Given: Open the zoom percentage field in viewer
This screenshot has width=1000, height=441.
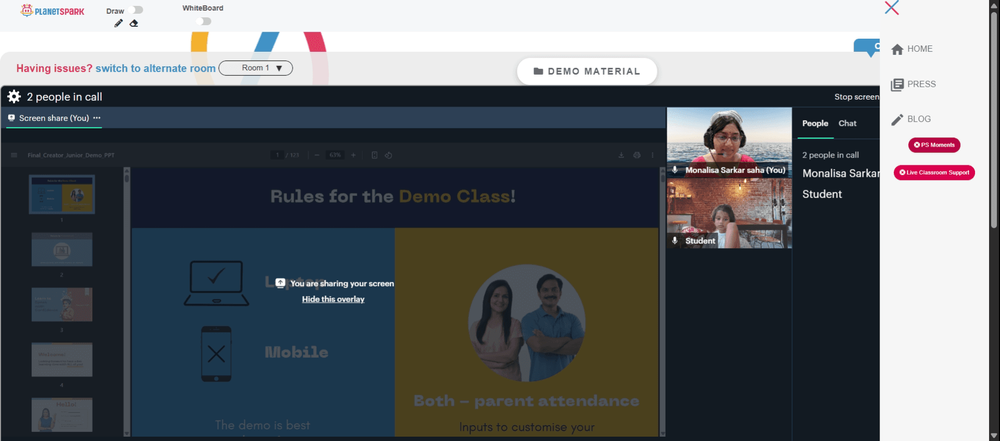Looking at the screenshot, I should coord(336,155).
